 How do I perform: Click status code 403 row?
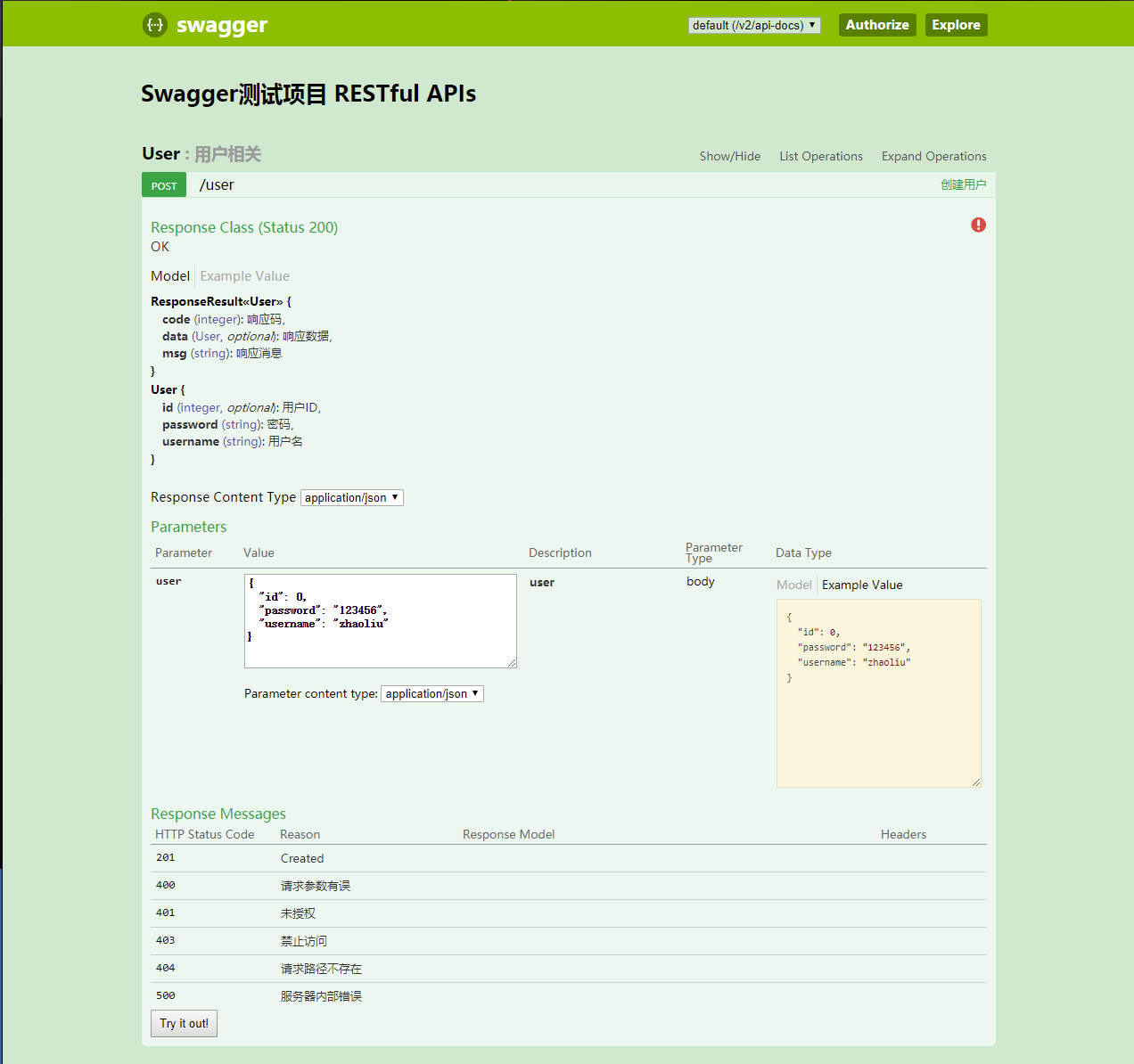pyautogui.click(x=569, y=941)
